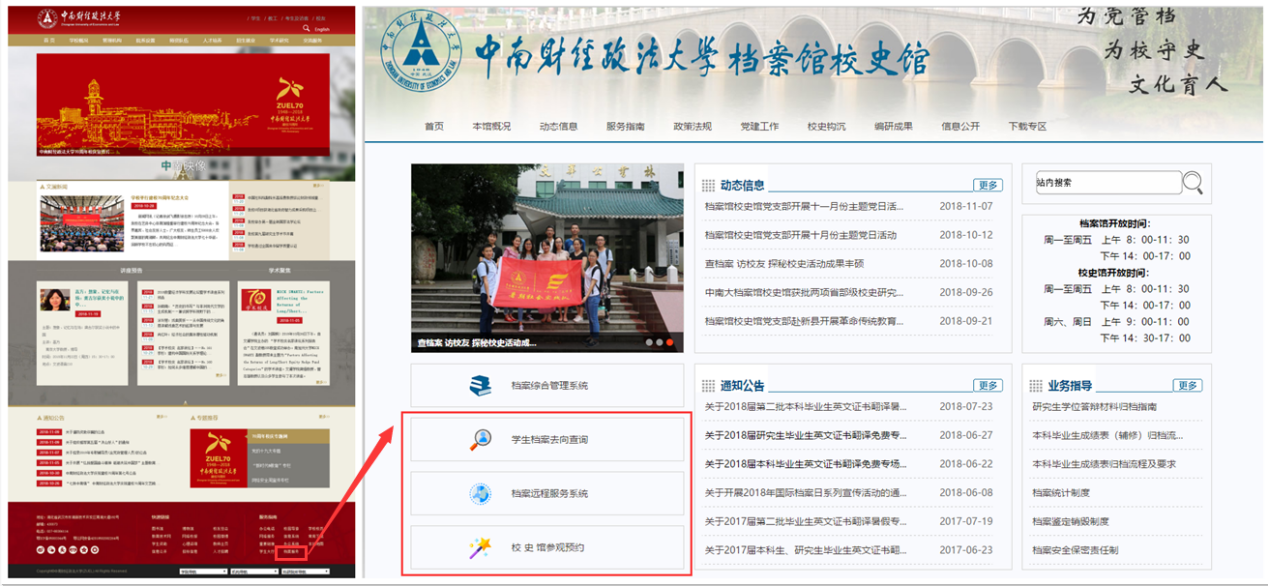Click the group photo in the news slideshow

(547, 258)
